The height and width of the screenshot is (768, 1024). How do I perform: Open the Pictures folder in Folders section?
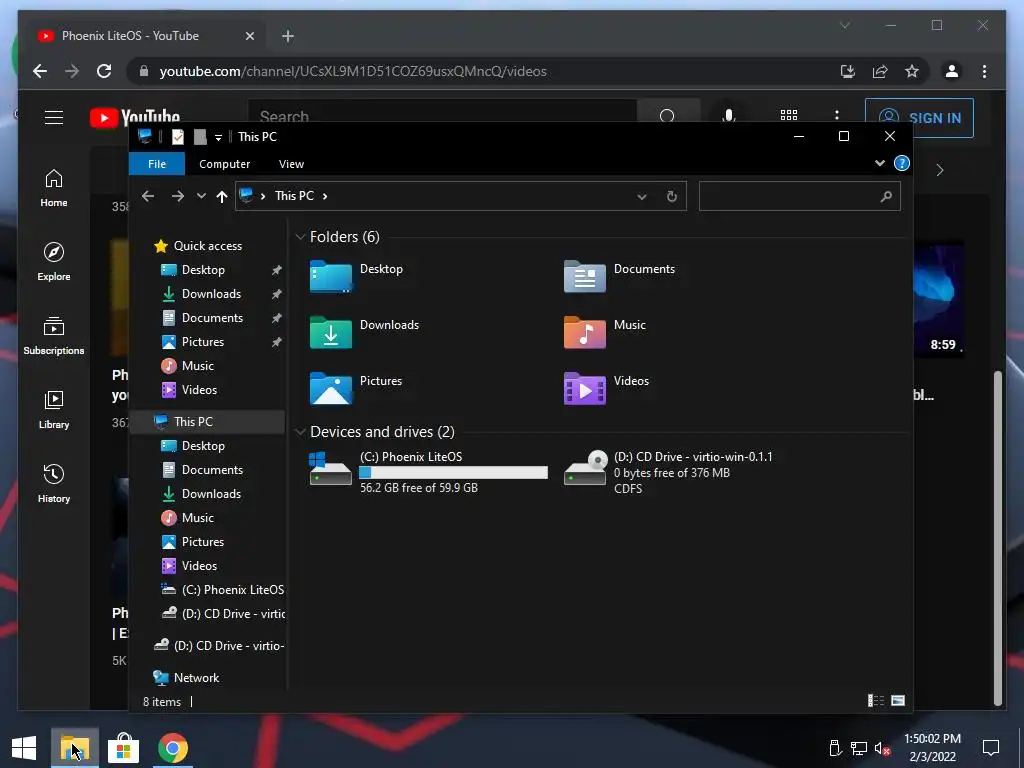coord(330,389)
